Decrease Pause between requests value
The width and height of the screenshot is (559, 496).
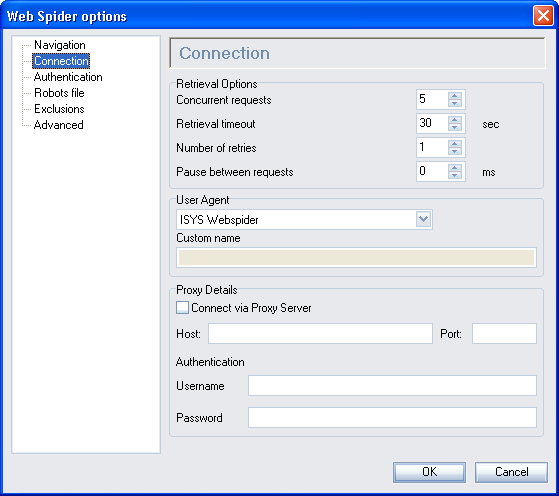(455, 175)
